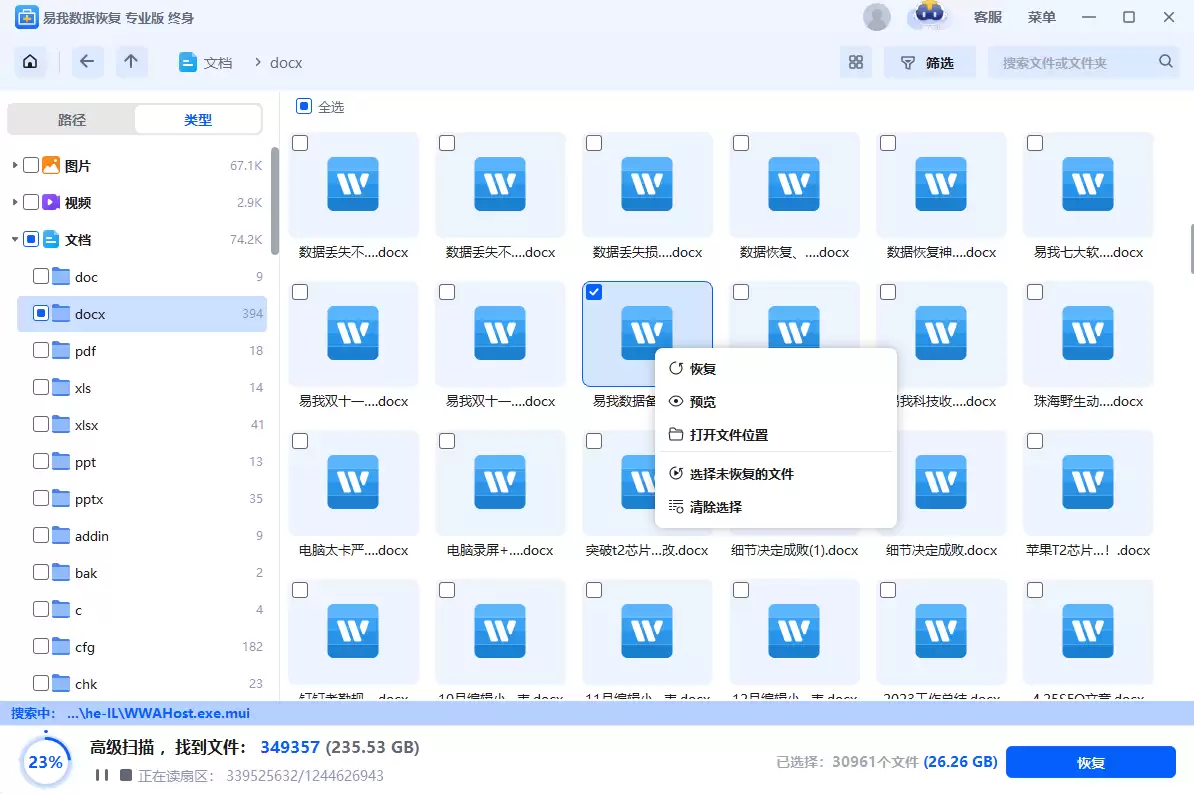Open the 筛选 filter tool
Screen dimensions: 1194x794
[929, 61]
